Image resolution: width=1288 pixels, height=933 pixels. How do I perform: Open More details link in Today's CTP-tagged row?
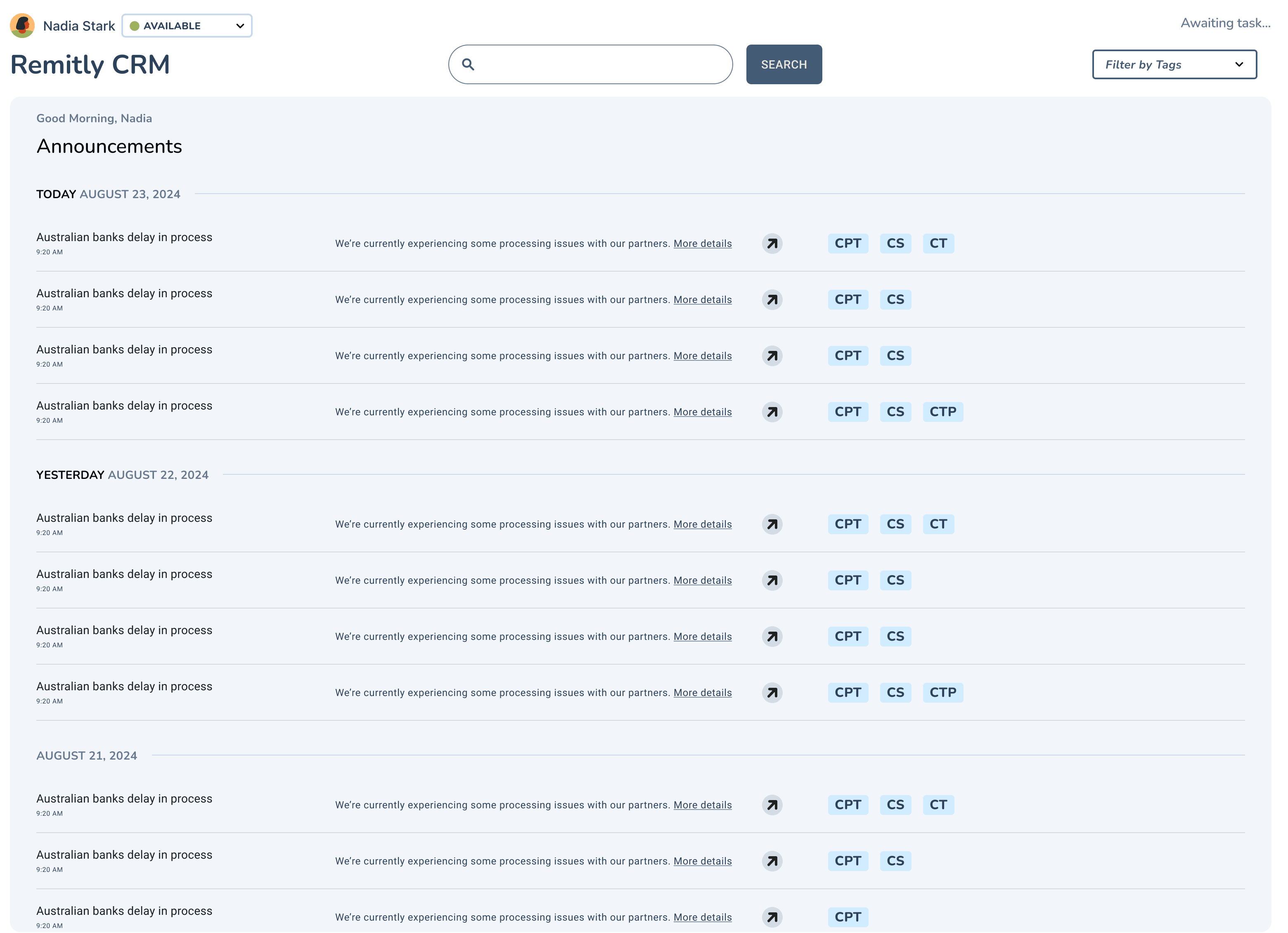[x=703, y=412]
